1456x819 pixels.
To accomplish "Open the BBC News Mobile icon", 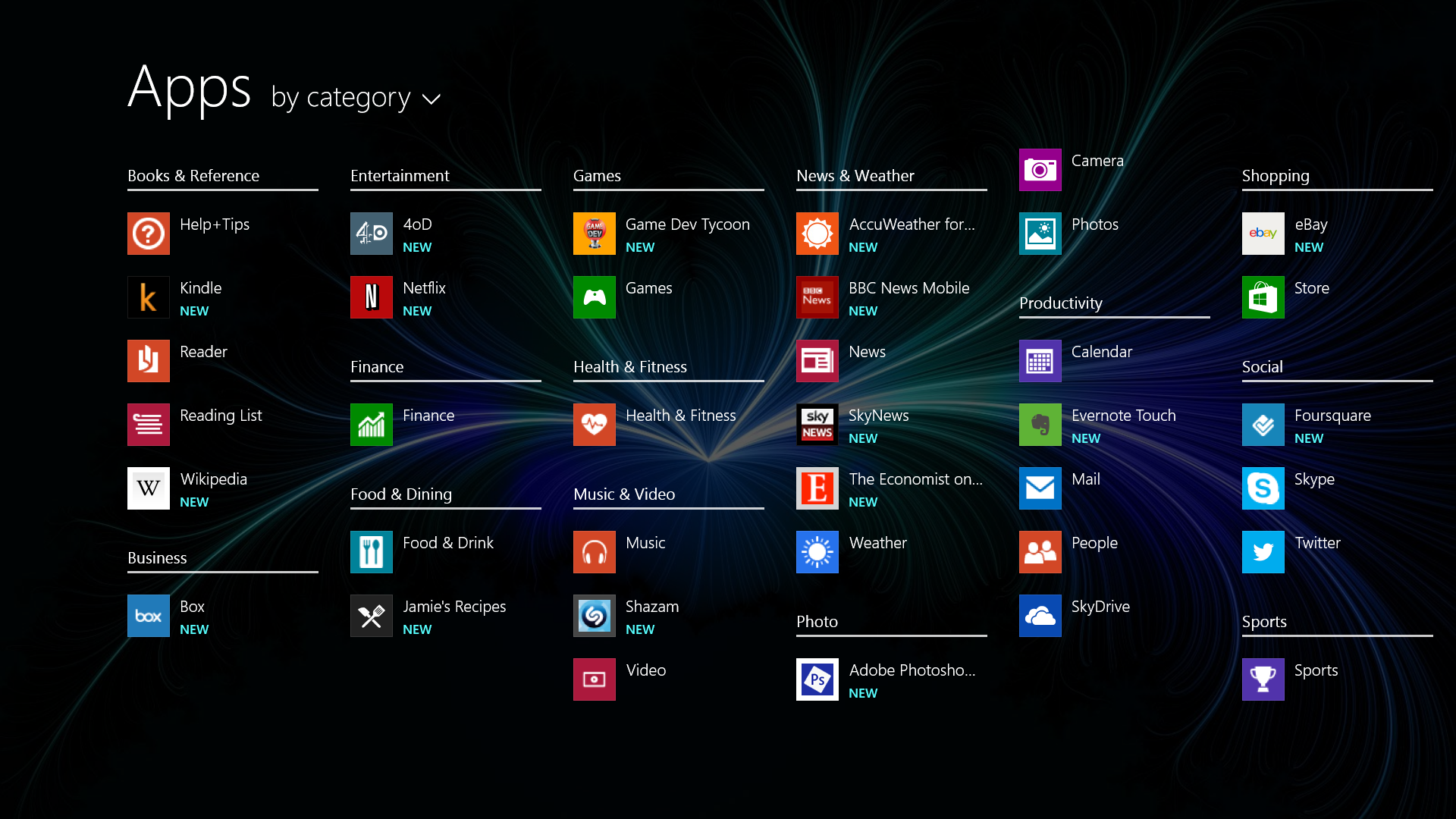I will point(817,297).
